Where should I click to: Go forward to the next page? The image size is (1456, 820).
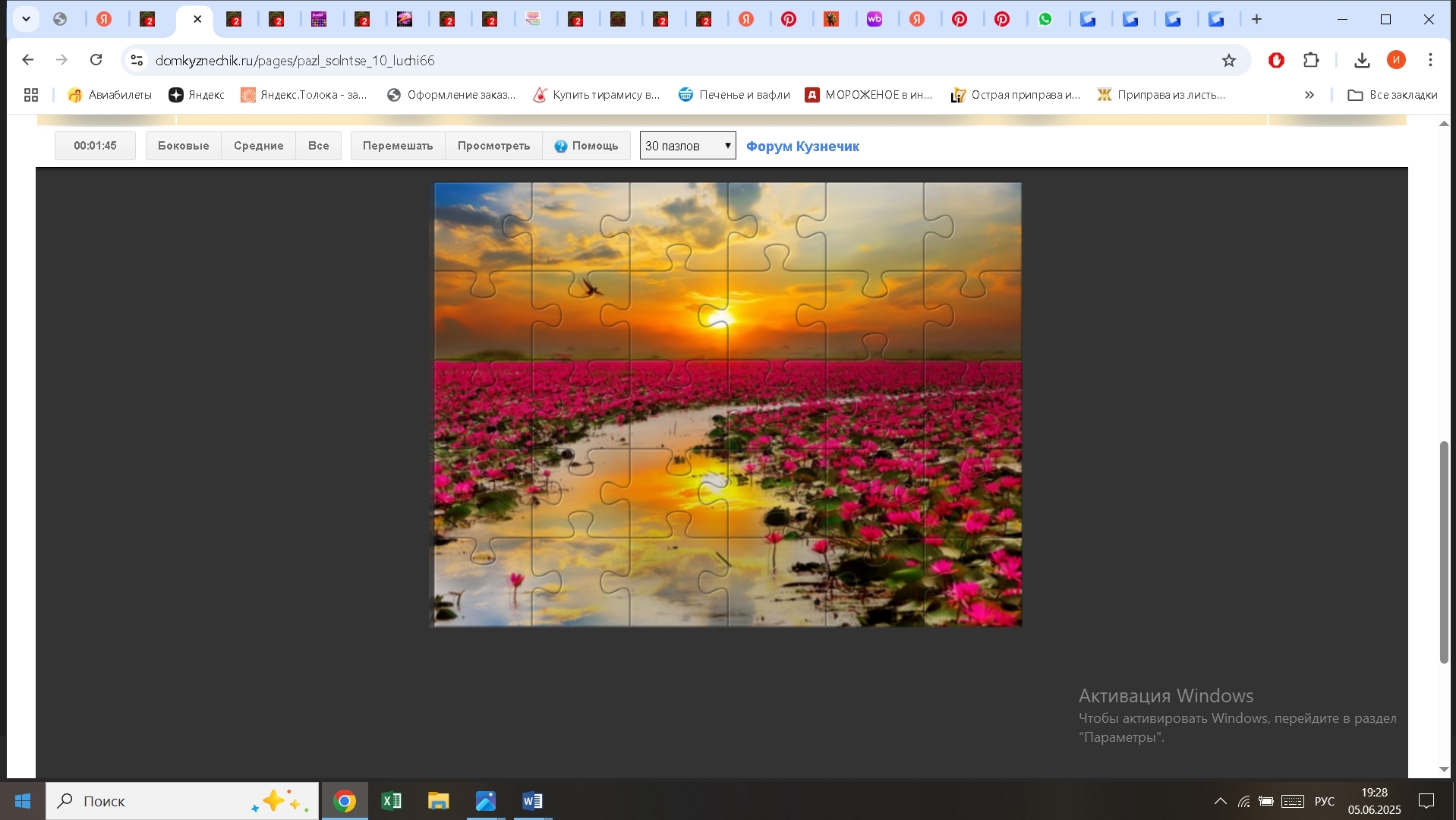point(62,60)
